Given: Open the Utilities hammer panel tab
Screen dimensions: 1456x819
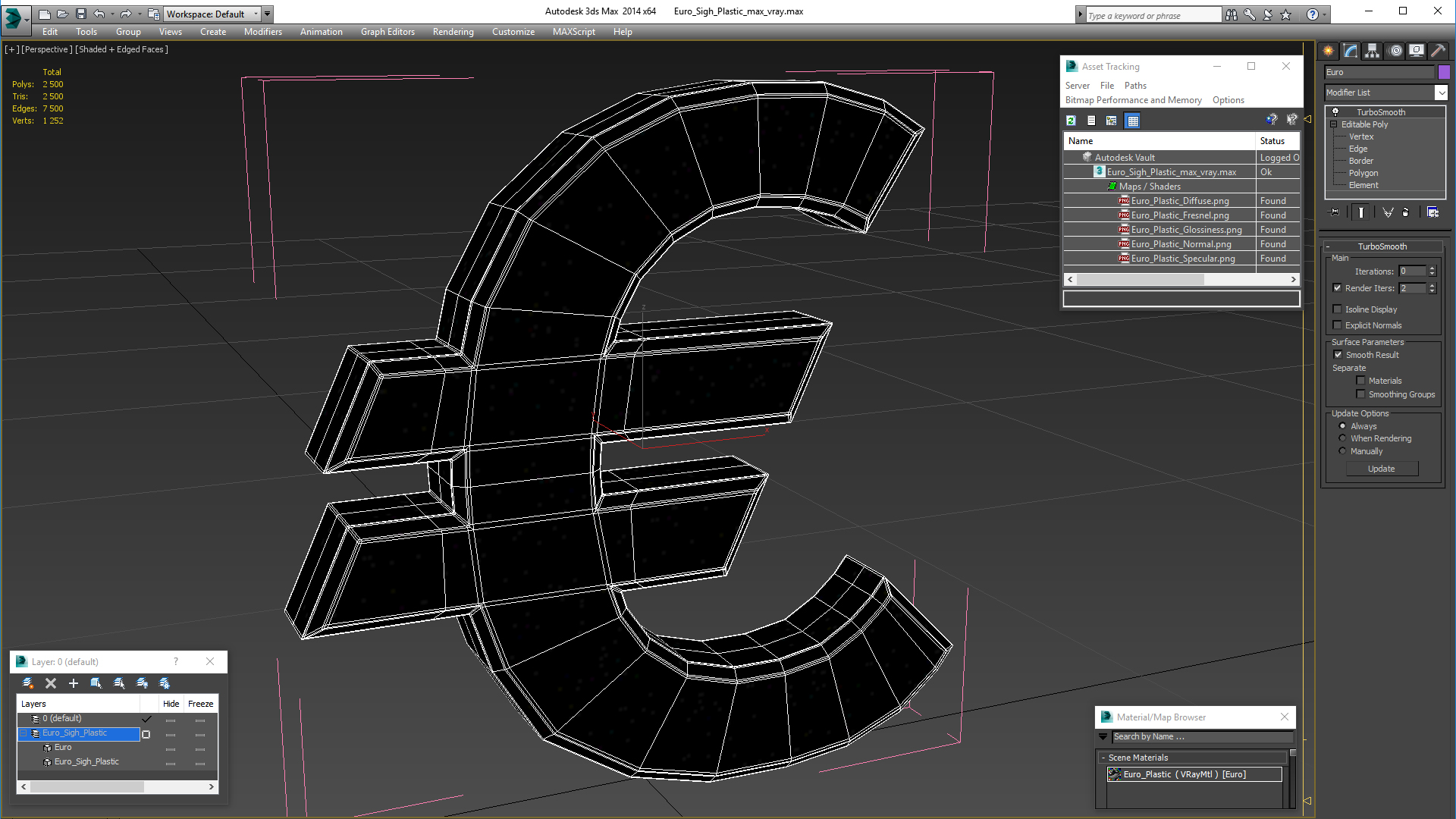Looking at the screenshot, I should [x=1438, y=51].
